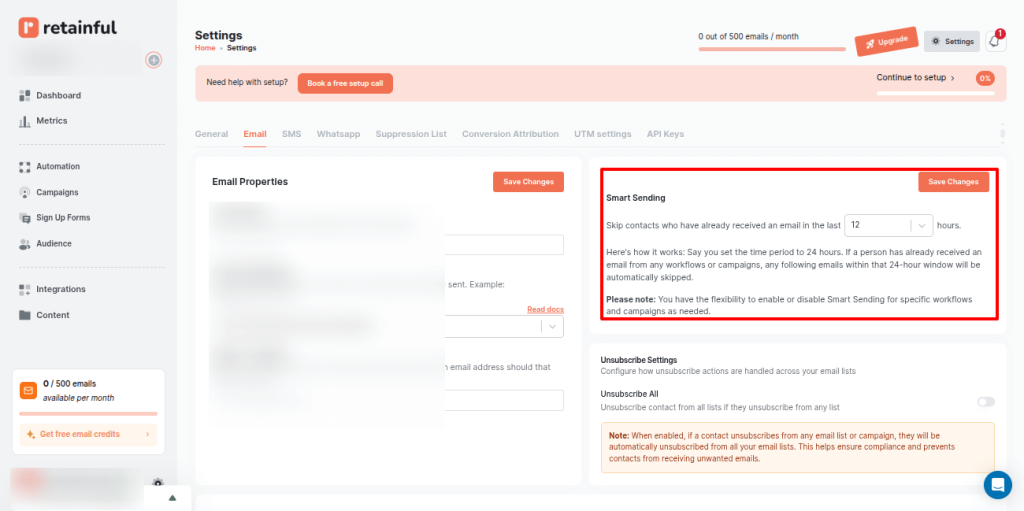Open the UTM settings tab
Viewport: 1024px width, 511px height.
tap(603, 134)
